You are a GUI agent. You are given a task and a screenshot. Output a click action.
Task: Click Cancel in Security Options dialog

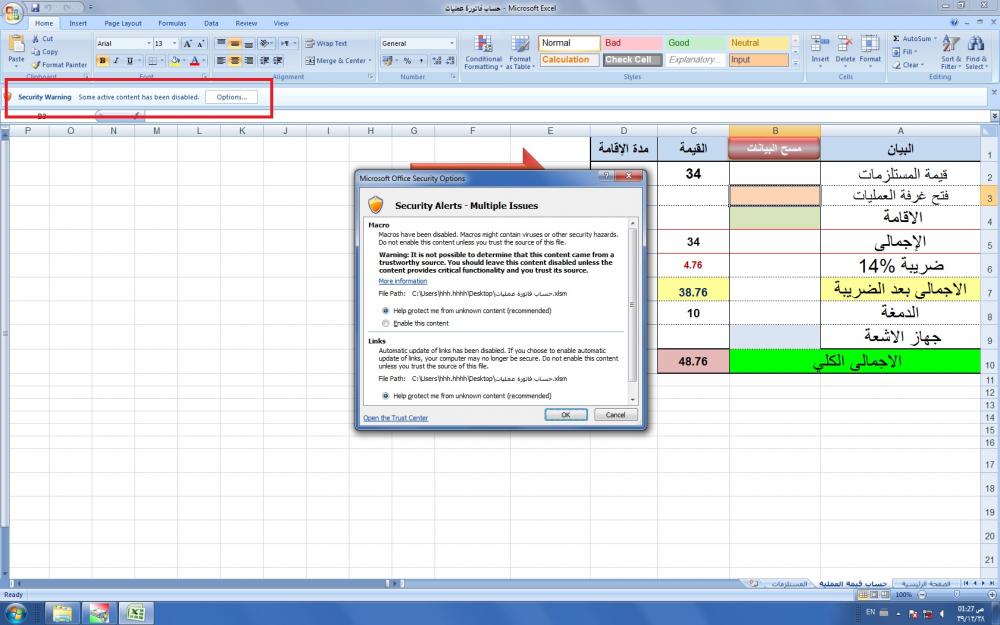click(x=615, y=415)
